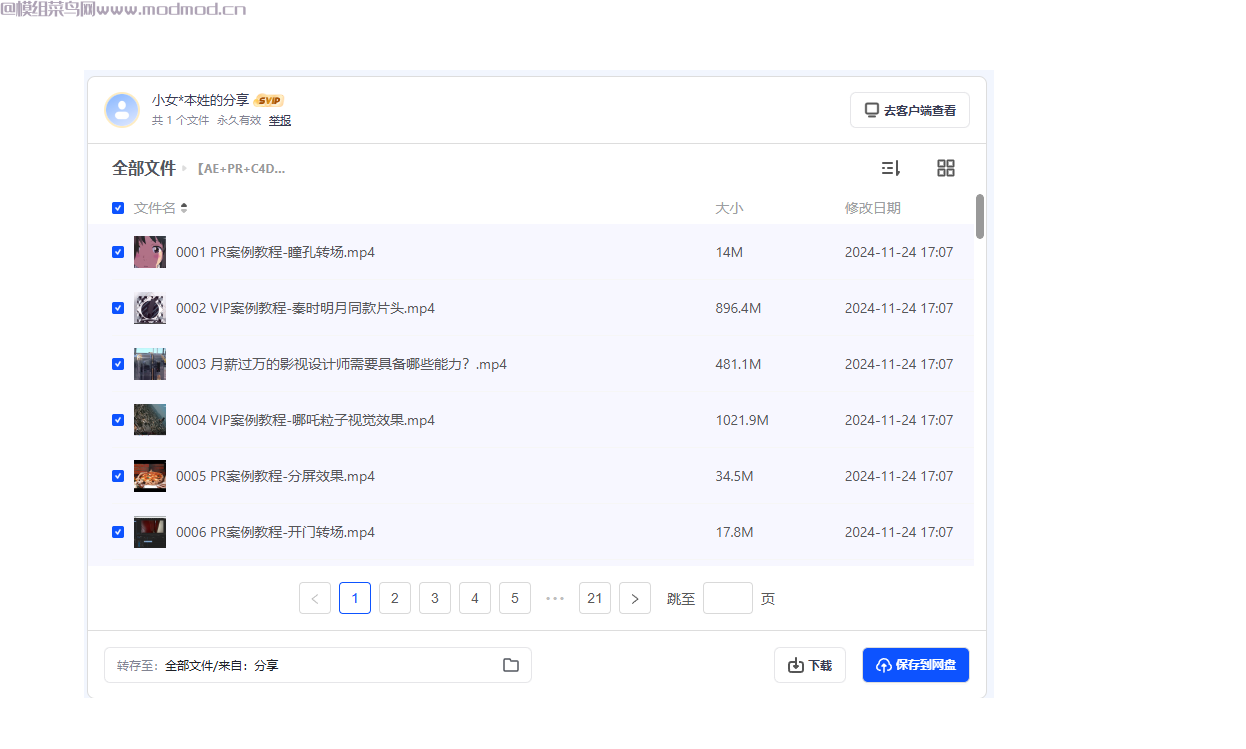
Task: Toggle the select-all checkbox by 文件名
Action: [x=118, y=208]
